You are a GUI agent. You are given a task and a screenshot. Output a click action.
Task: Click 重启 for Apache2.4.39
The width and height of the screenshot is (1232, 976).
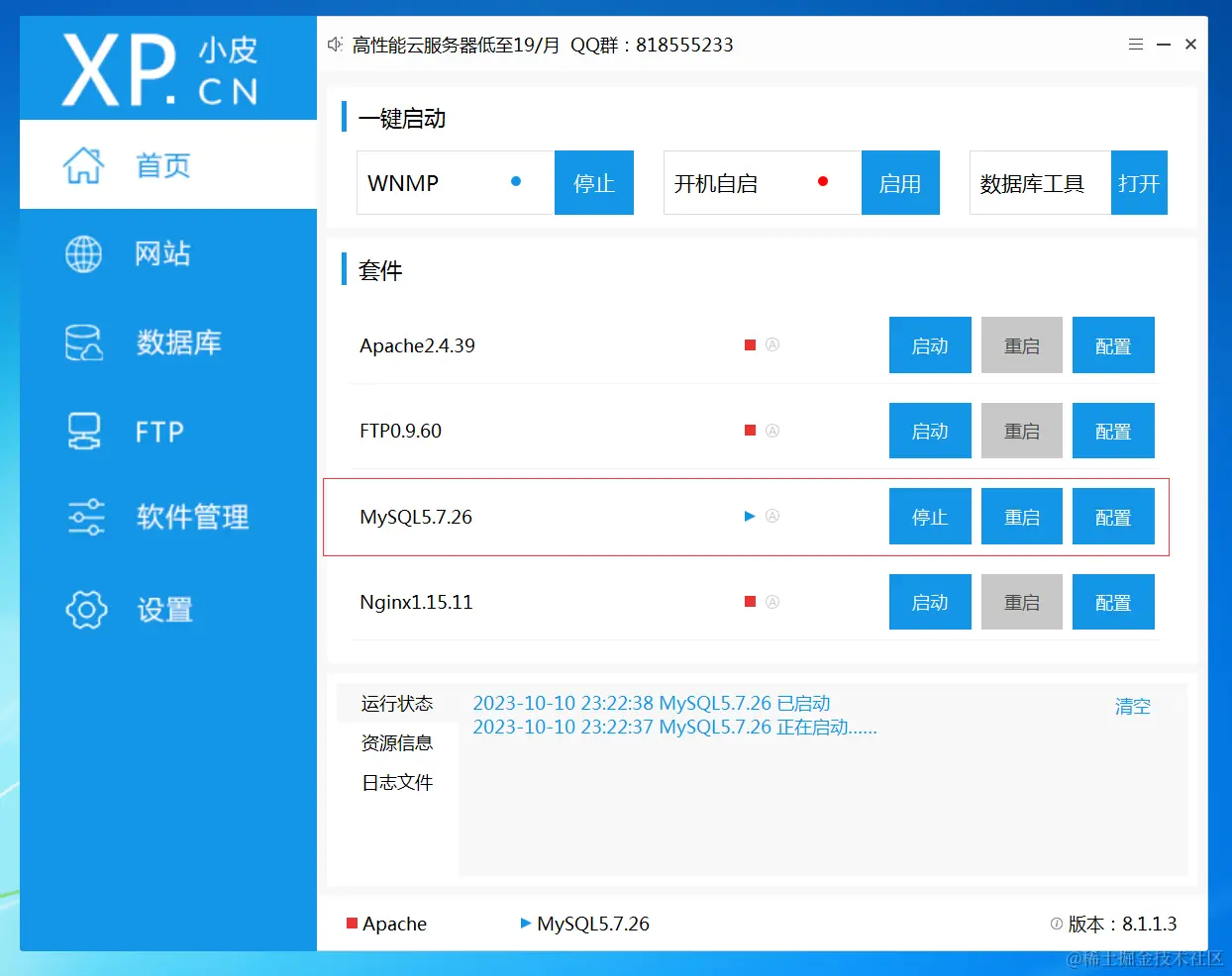(1022, 345)
